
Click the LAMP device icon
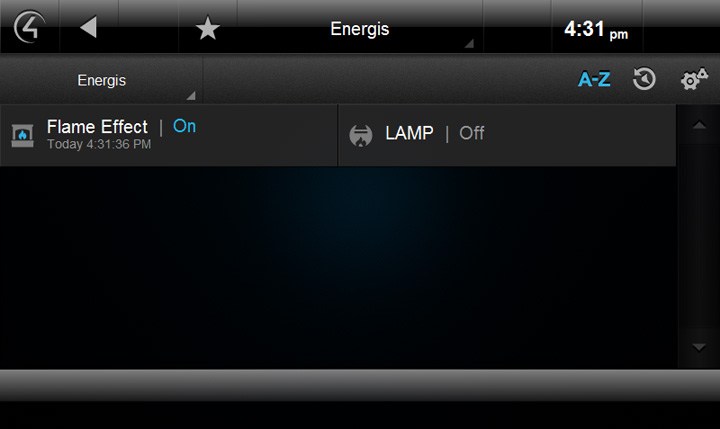(x=361, y=135)
